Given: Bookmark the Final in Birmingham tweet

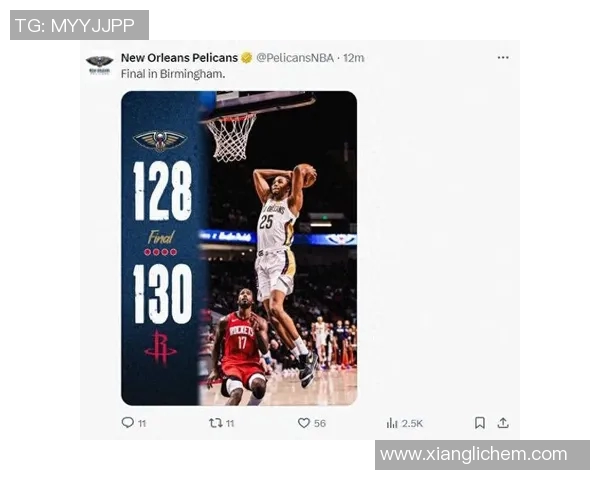Looking at the screenshot, I should [480, 423].
